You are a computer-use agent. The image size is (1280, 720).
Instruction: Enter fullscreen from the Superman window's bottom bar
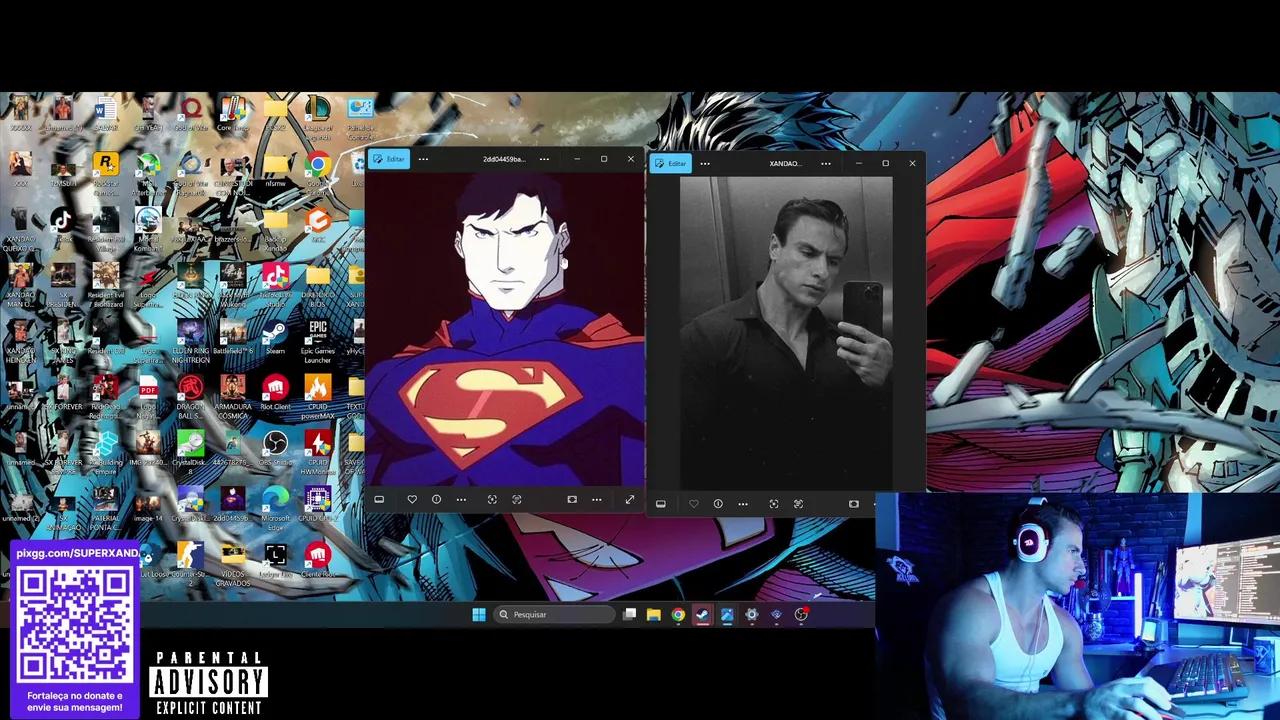629,499
